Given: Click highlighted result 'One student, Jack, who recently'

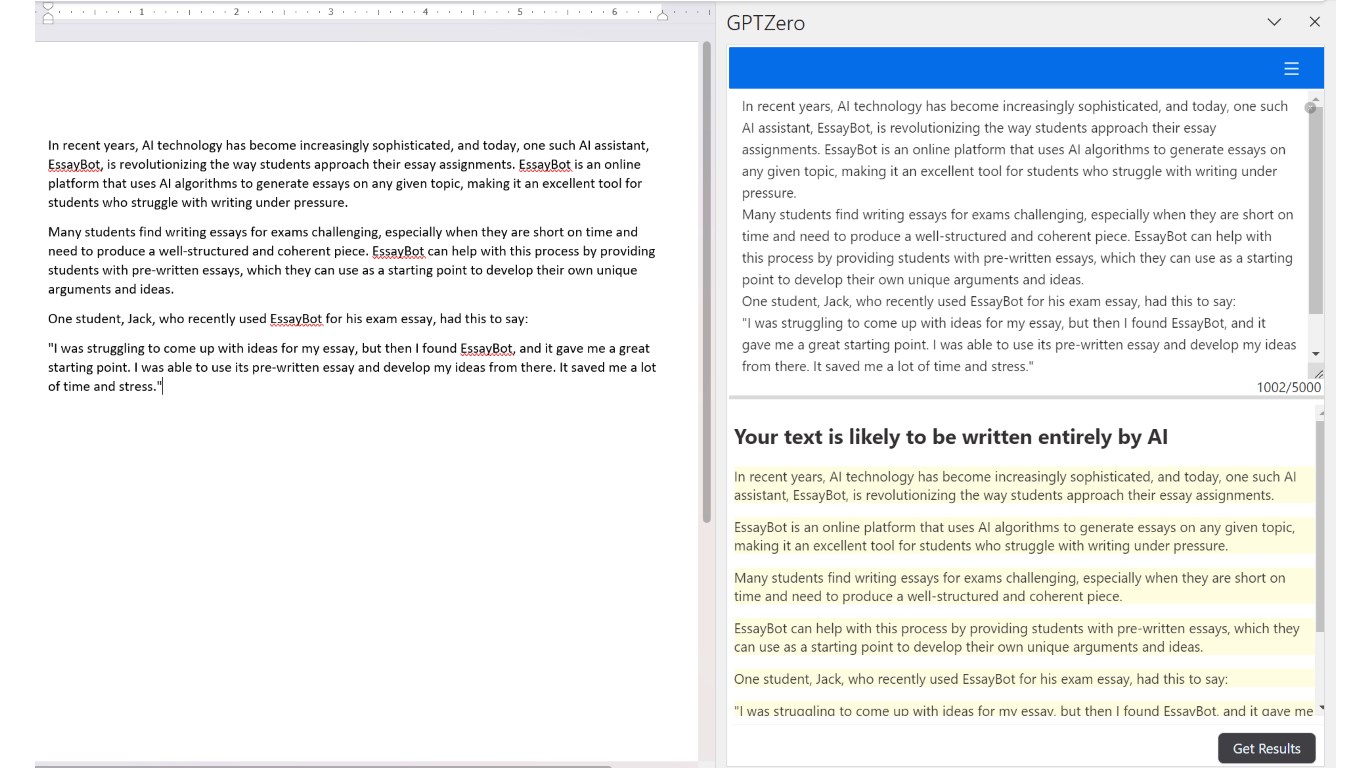Looking at the screenshot, I should [1022, 679].
